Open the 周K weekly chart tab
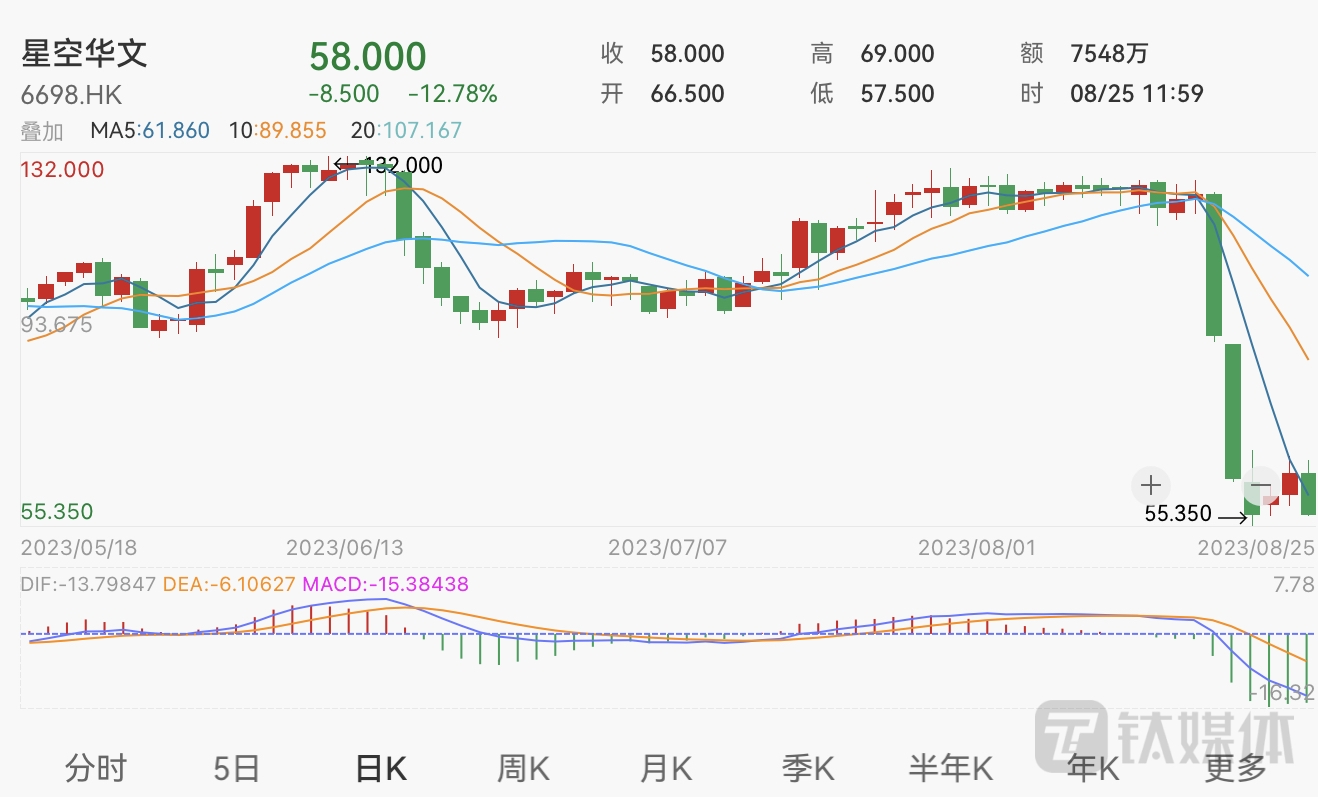Viewport: 1318px width, 797px height. pyautogui.click(x=524, y=768)
